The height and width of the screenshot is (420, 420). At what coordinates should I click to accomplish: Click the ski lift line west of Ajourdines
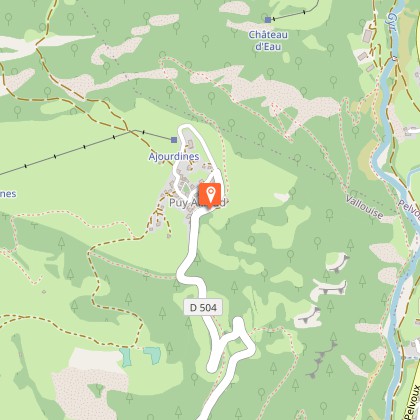(x=68, y=152)
